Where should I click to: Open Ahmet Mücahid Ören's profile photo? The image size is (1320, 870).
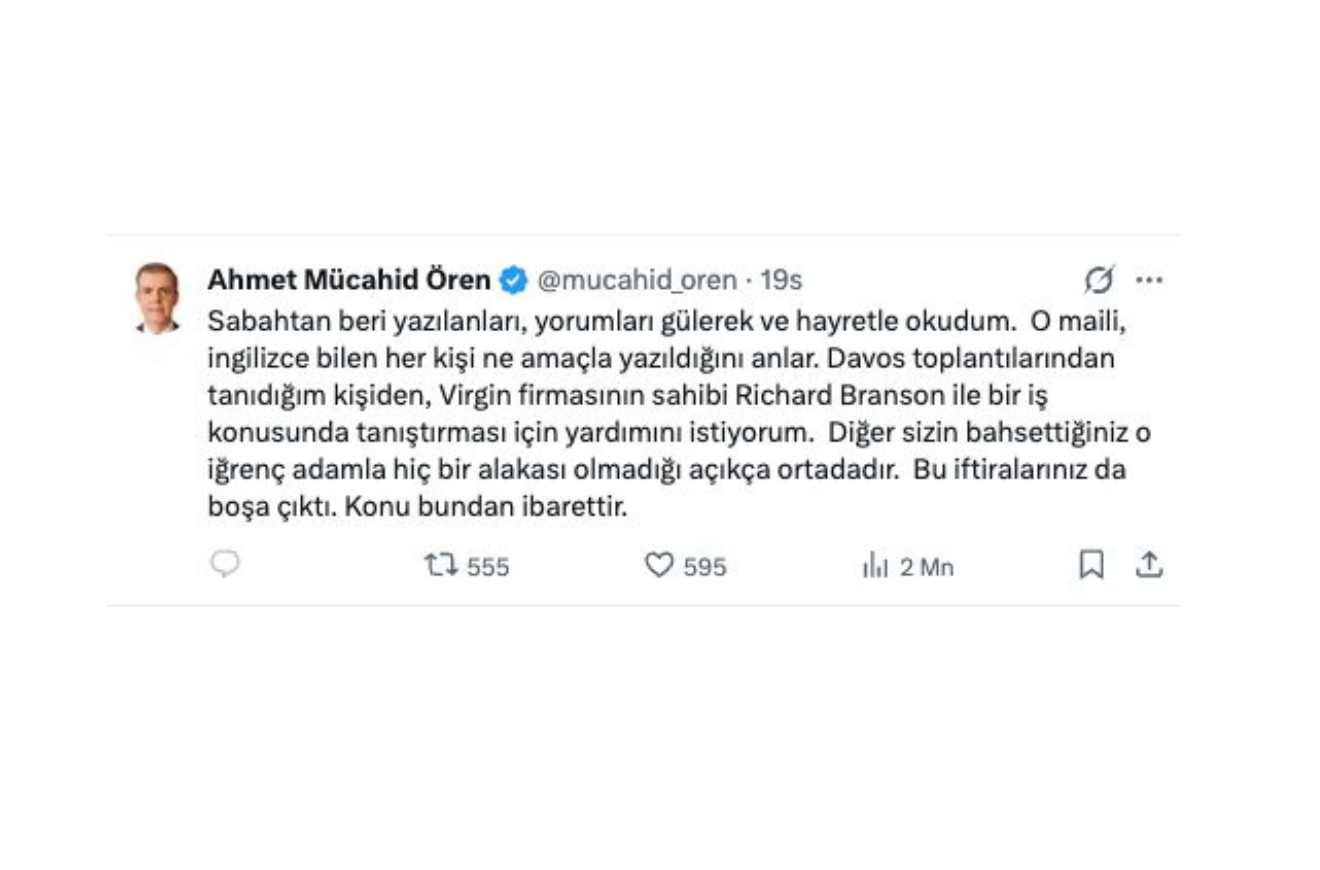[157, 297]
